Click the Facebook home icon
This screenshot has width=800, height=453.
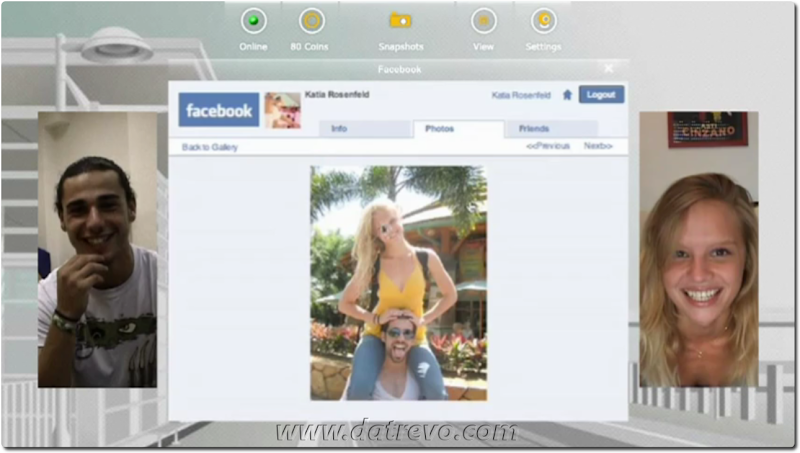(x=567, y=95)
